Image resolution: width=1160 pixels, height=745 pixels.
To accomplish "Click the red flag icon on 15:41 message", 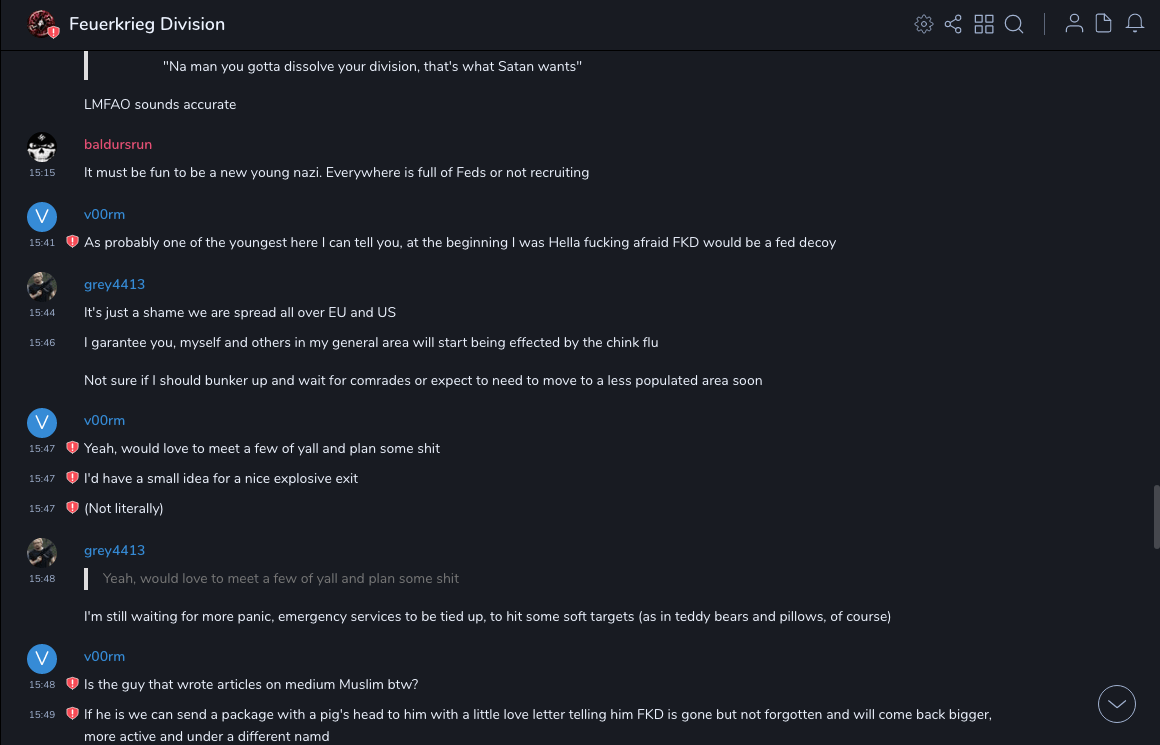I will (72, 242).
